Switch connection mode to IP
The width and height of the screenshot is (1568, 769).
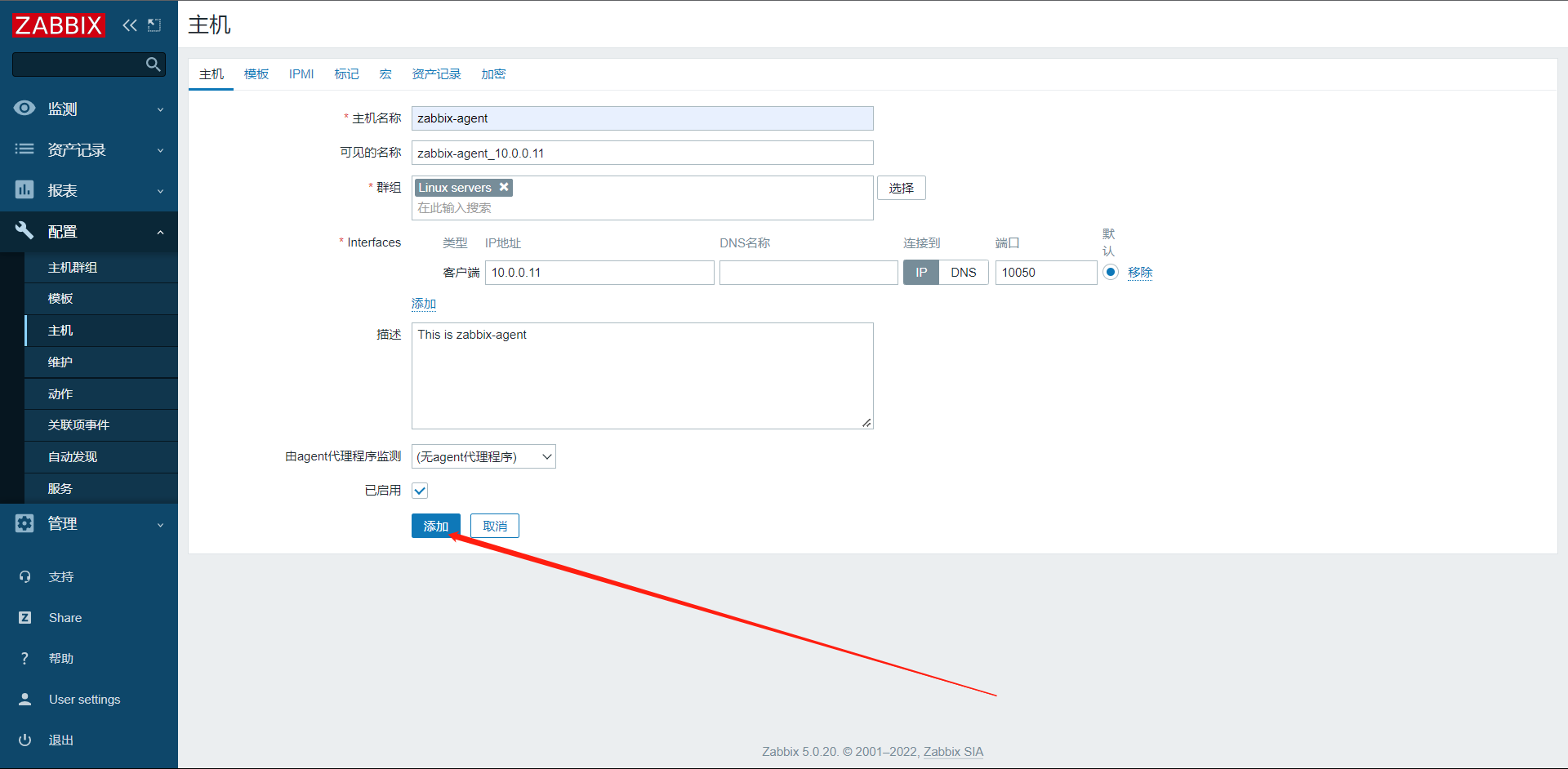pos(921,273)
